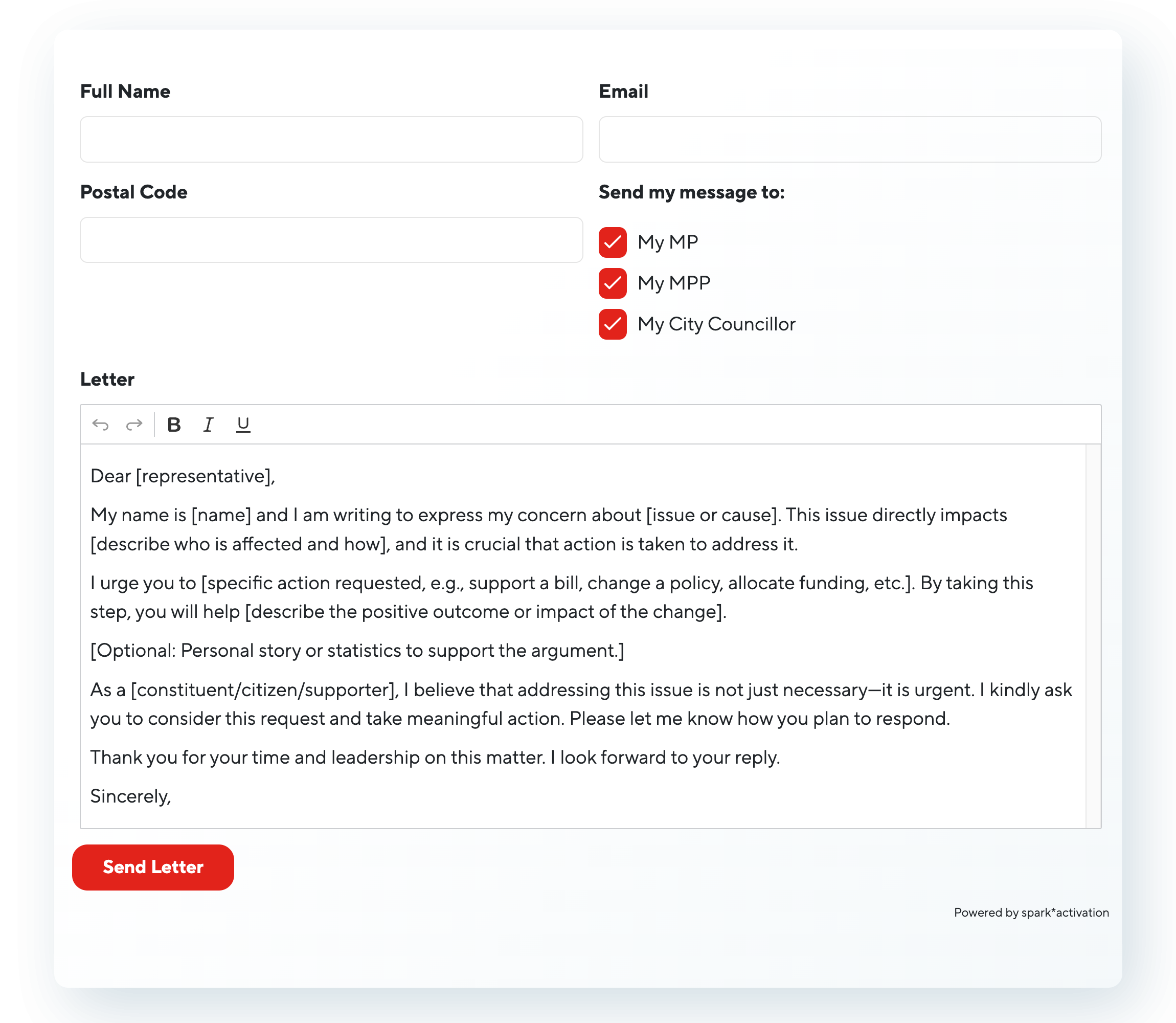Open the Powered by spark*activation link
This screenshot has width=1176, height=1023.
tap(1030, 912)
